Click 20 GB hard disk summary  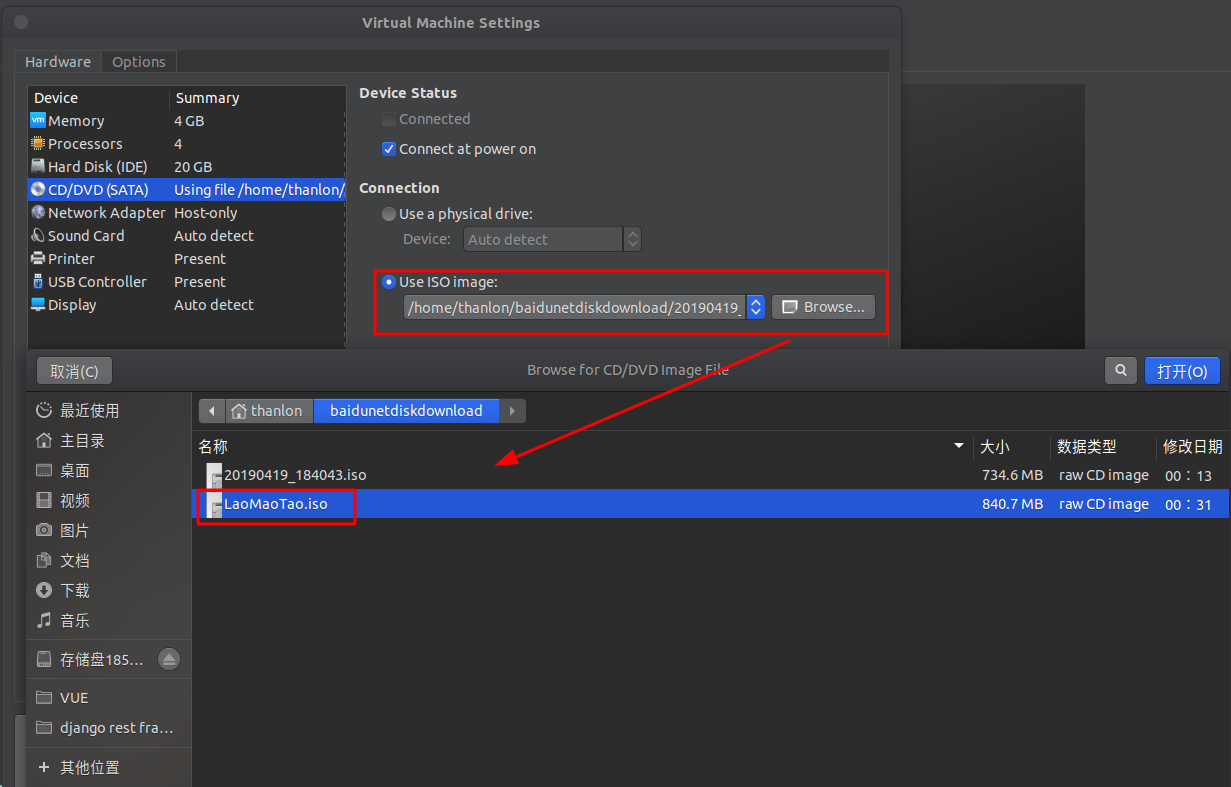point(193,167)
